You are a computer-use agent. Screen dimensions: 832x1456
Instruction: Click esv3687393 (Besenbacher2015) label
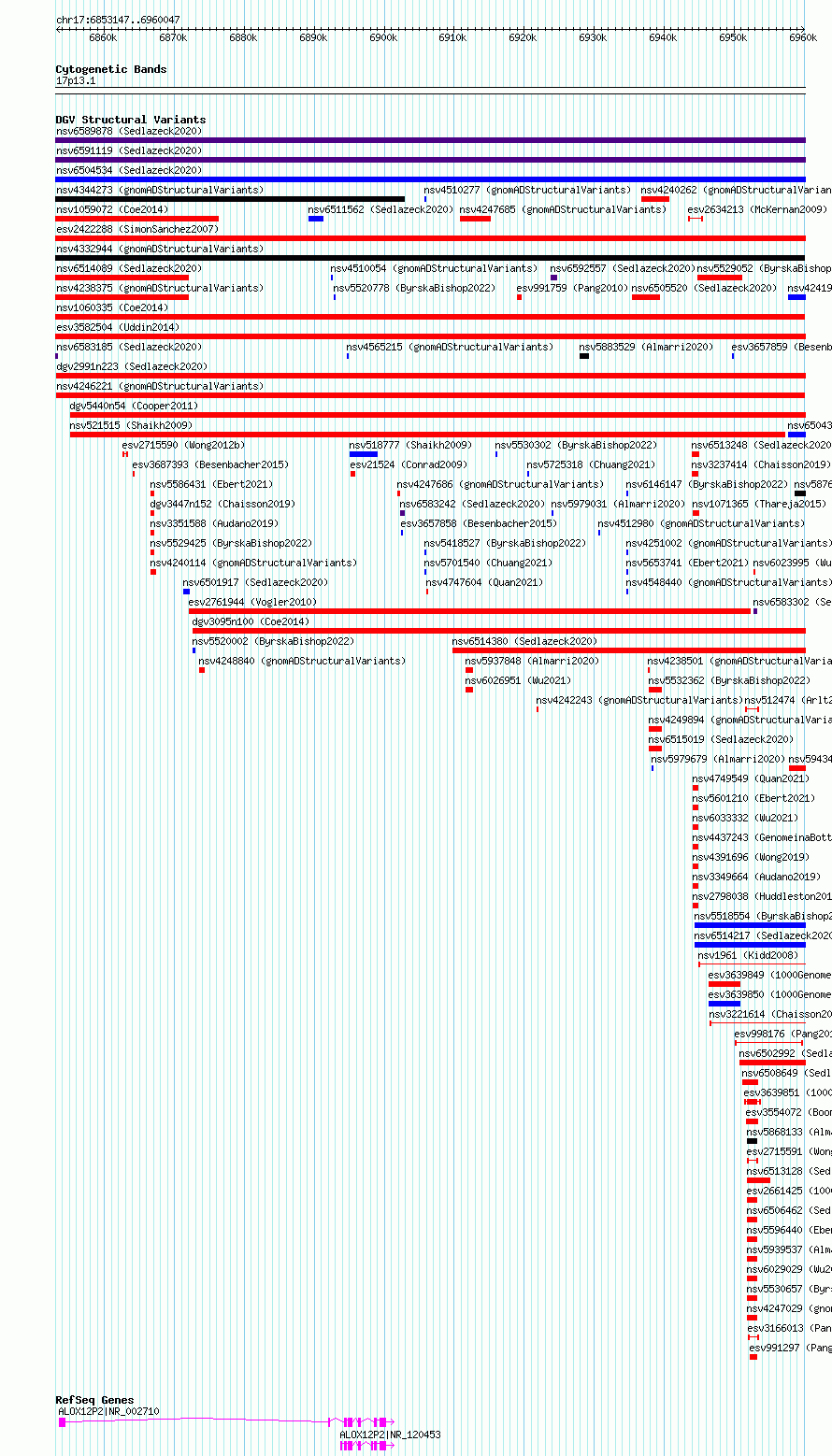point(211,464)
